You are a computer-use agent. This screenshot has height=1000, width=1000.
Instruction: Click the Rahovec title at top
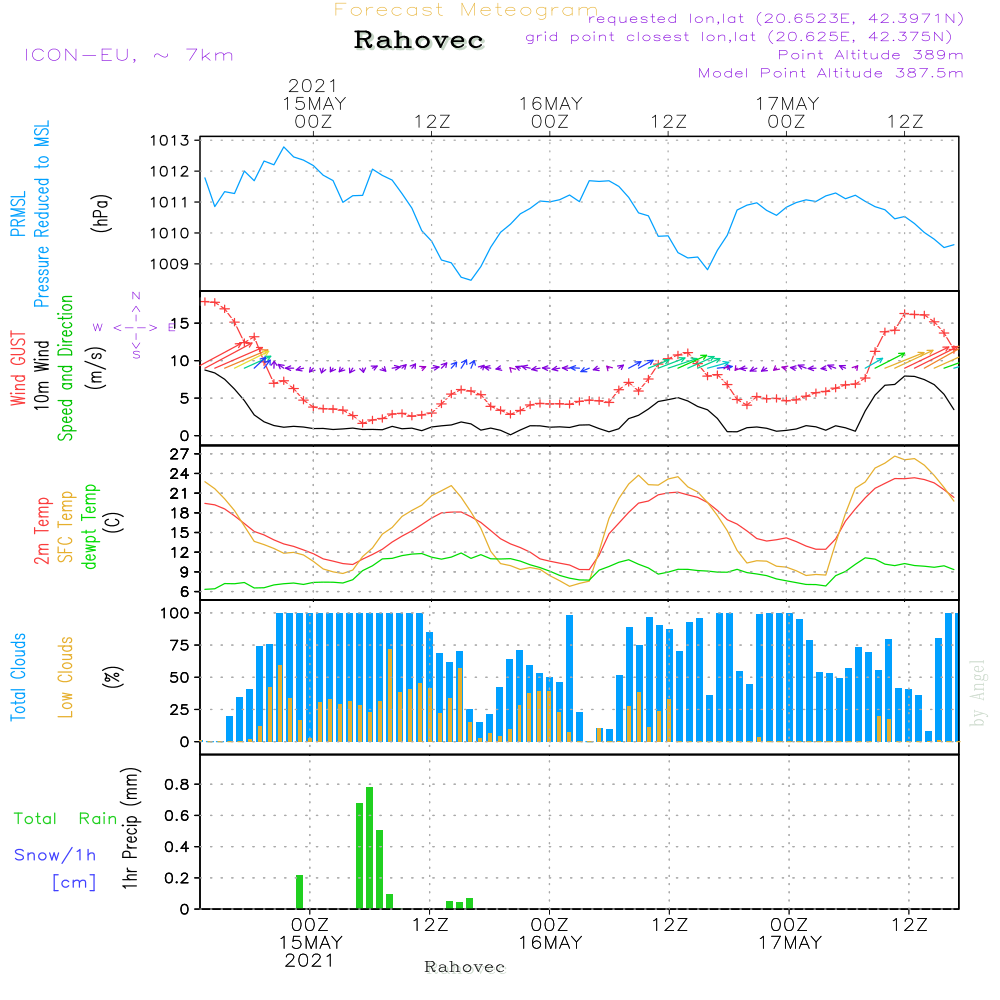coord(418,41)
